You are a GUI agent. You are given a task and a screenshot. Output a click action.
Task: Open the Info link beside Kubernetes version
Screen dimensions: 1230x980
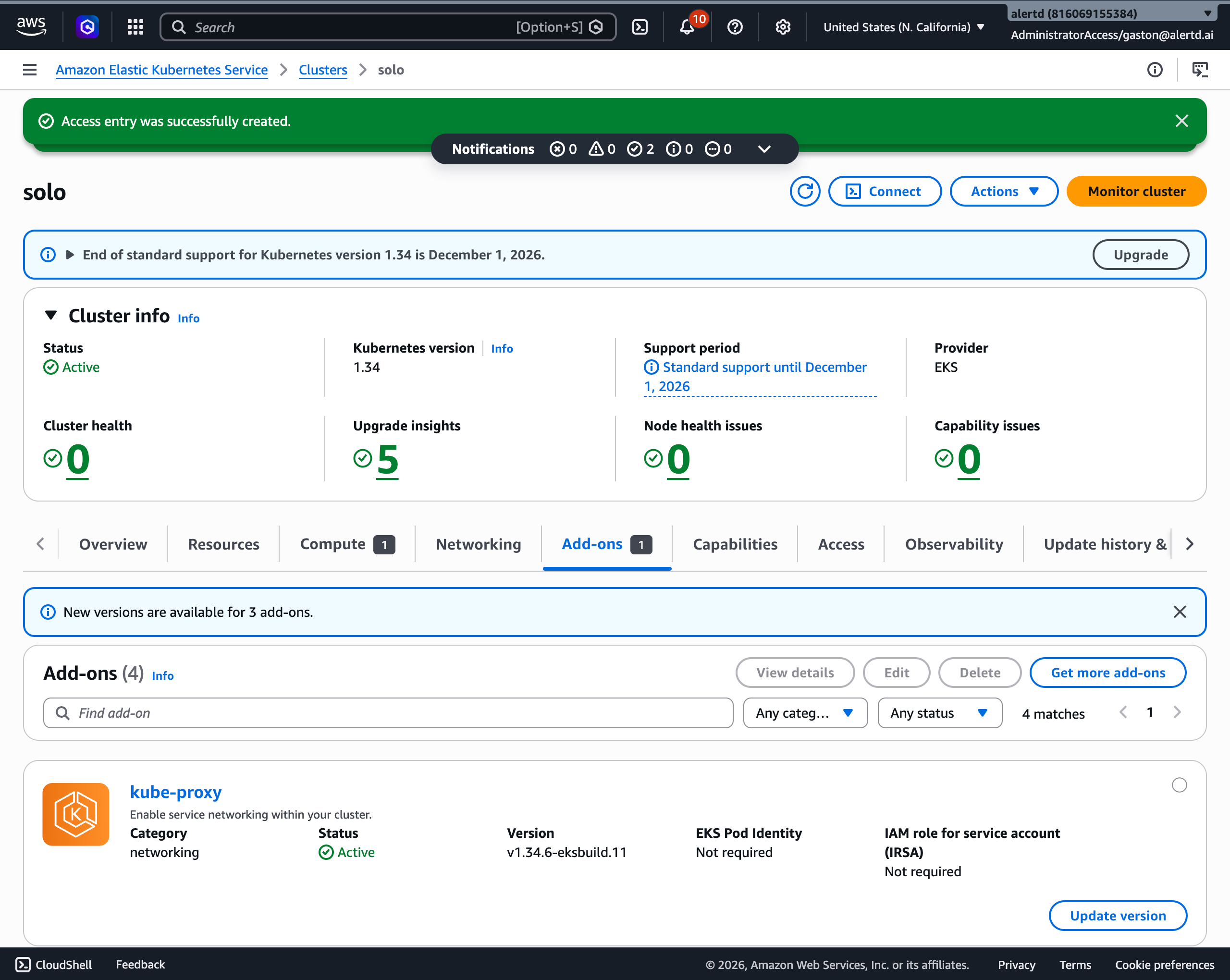(x=502, y=349)
